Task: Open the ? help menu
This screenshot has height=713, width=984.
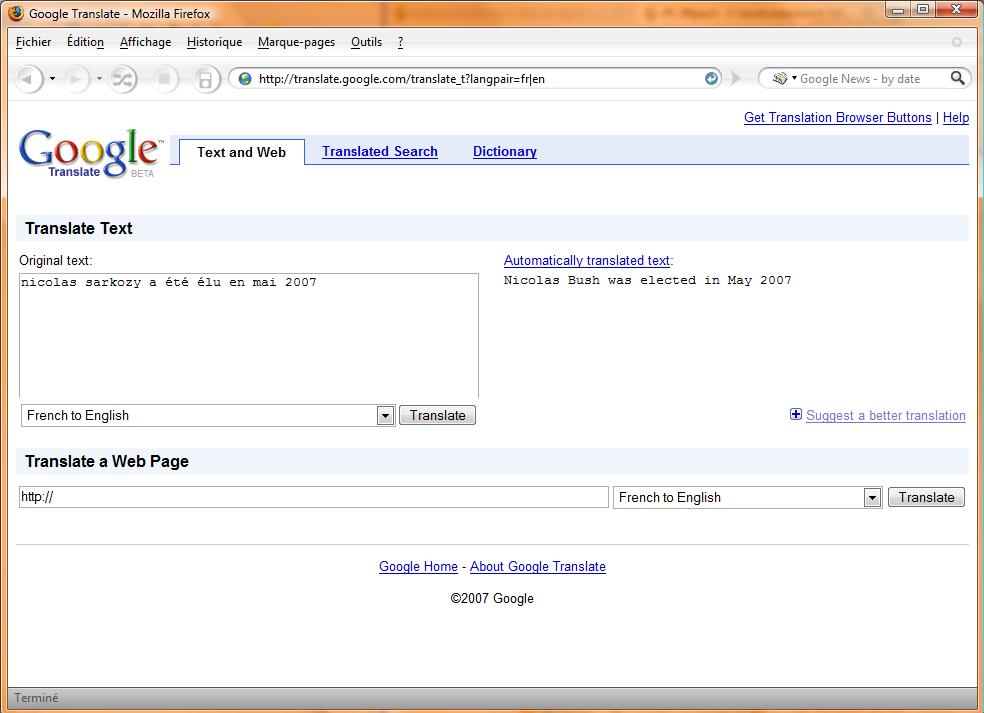Action: [400, 42]
